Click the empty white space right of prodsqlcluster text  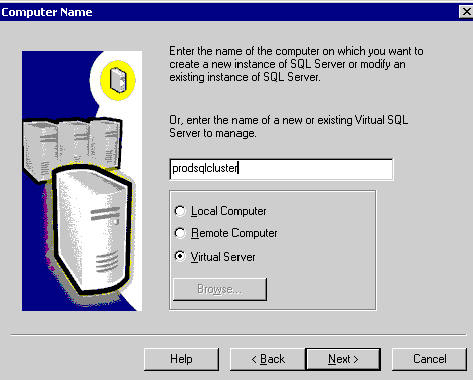315,169
